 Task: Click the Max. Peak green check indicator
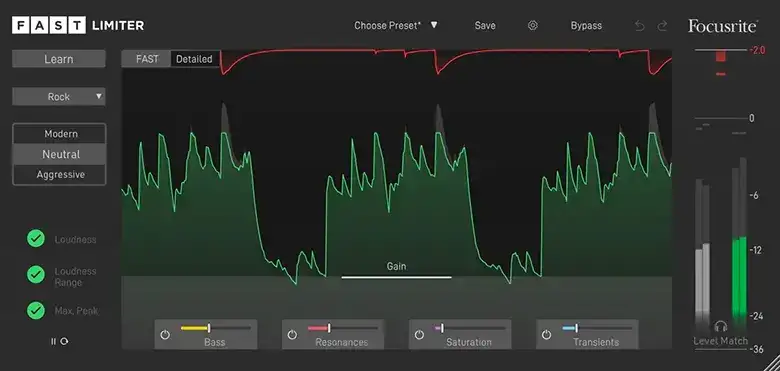tap(36, 310)
